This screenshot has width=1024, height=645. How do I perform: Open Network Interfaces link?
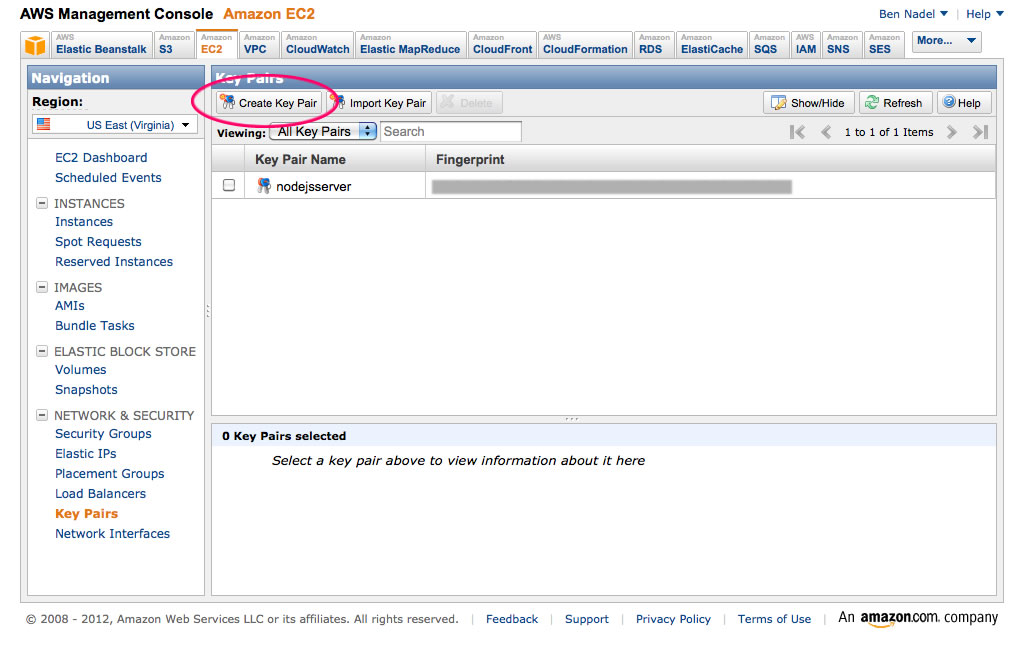[112, 534]
